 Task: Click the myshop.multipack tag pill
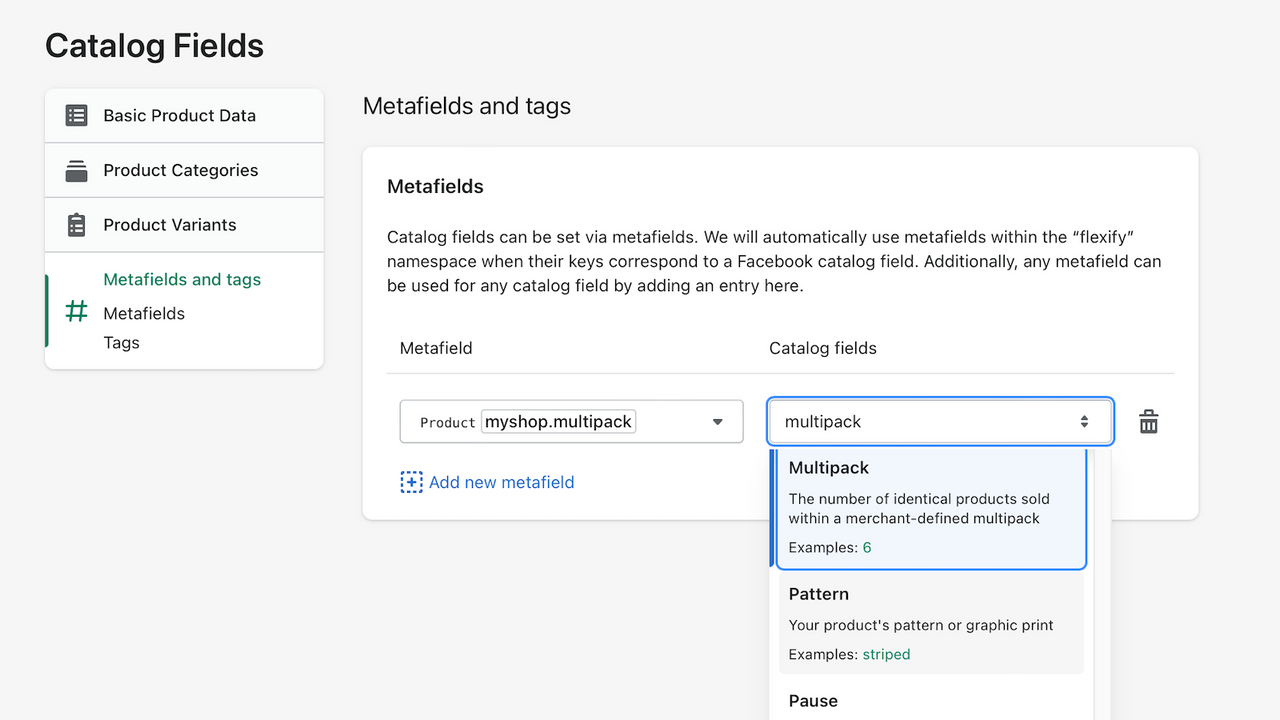point(558,421)
